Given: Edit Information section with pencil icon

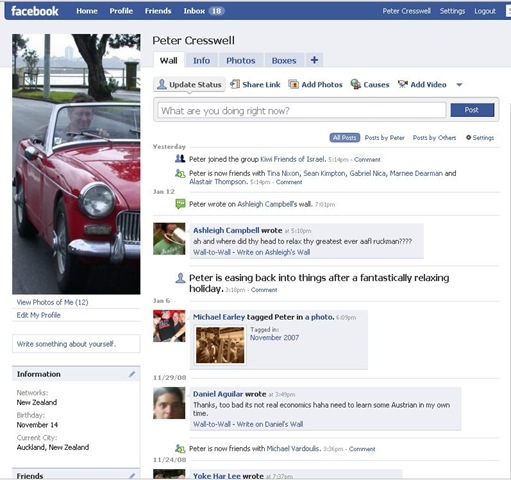Looking at the screenshot, I should pos(132,374).
